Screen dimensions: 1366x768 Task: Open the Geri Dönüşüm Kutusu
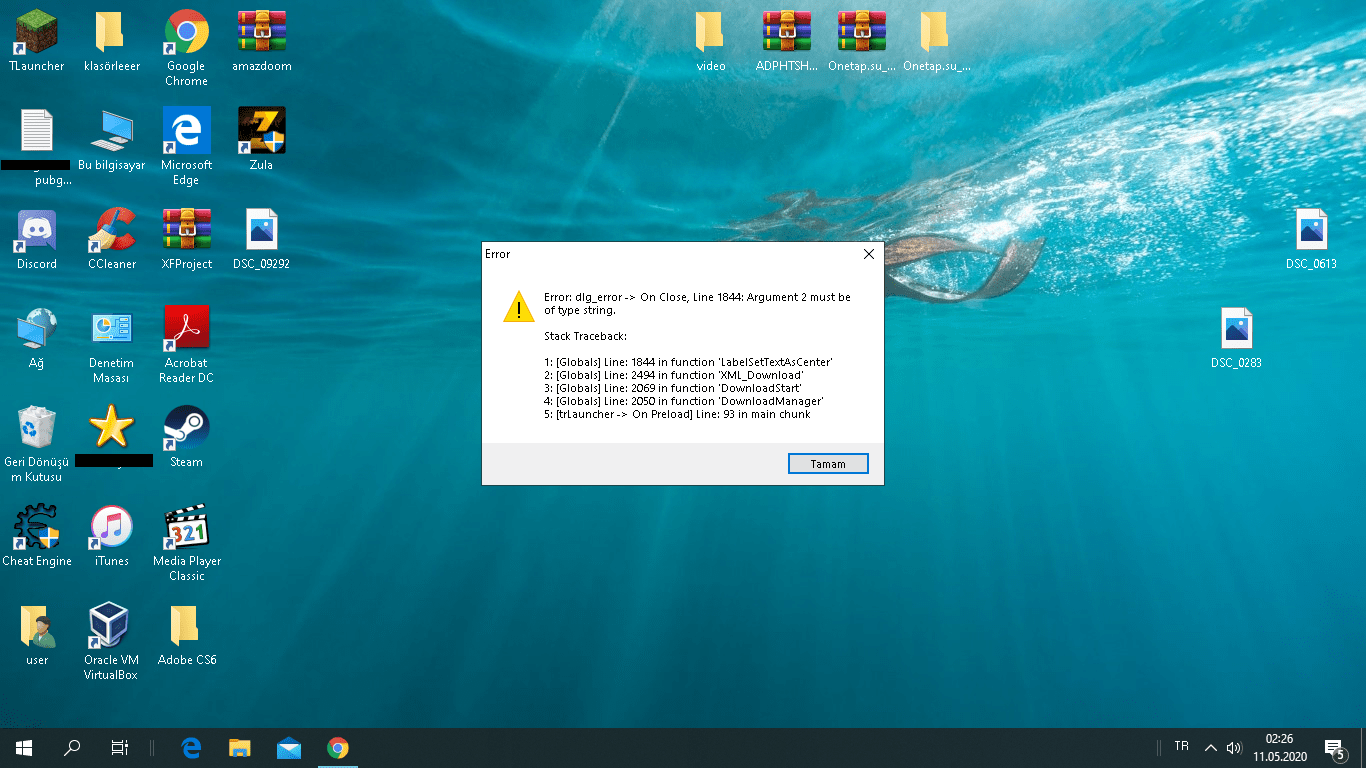pos(36,444)
